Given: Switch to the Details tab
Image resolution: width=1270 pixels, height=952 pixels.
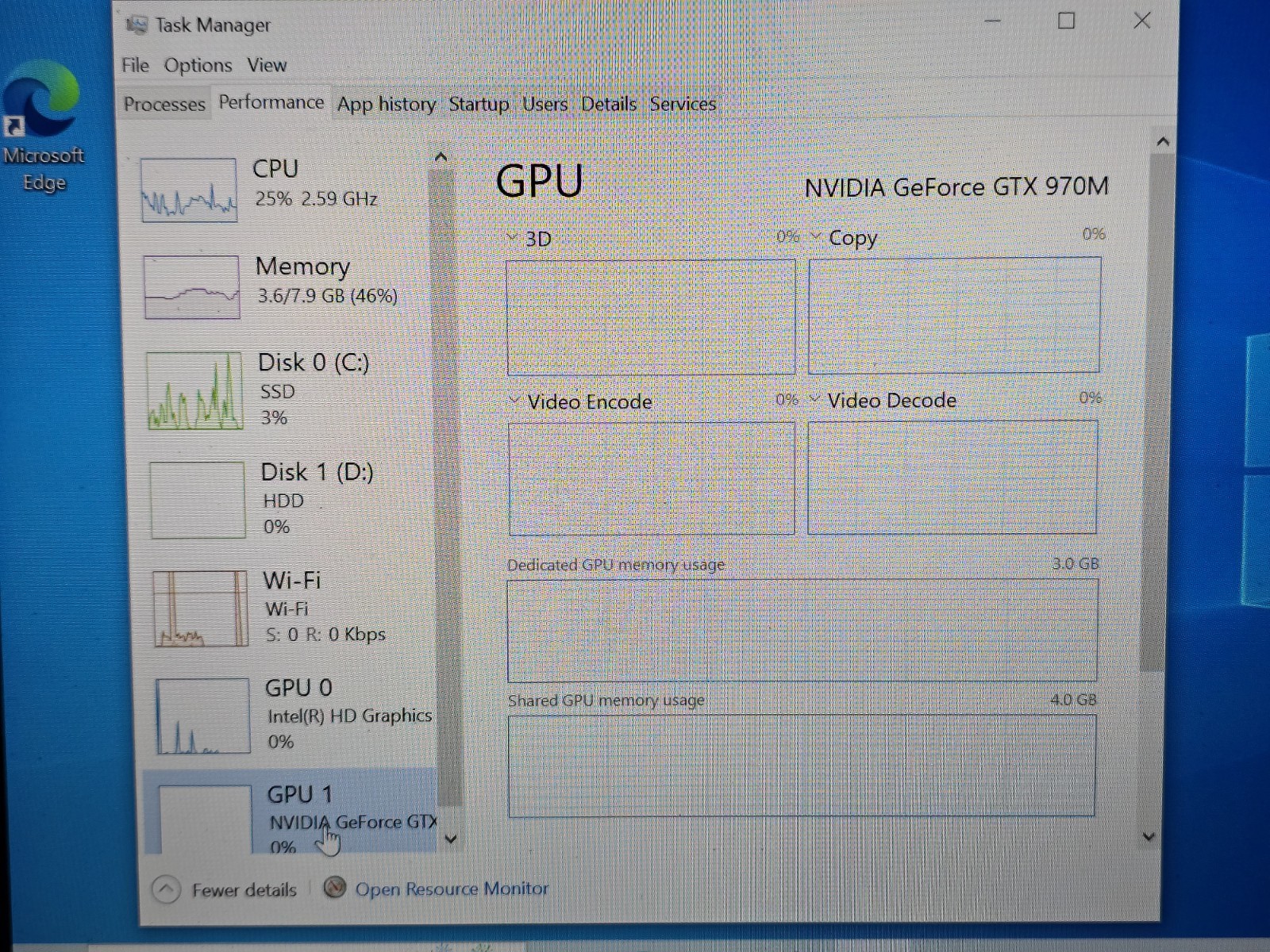Looking at the screenshot, I should [609, 104].
